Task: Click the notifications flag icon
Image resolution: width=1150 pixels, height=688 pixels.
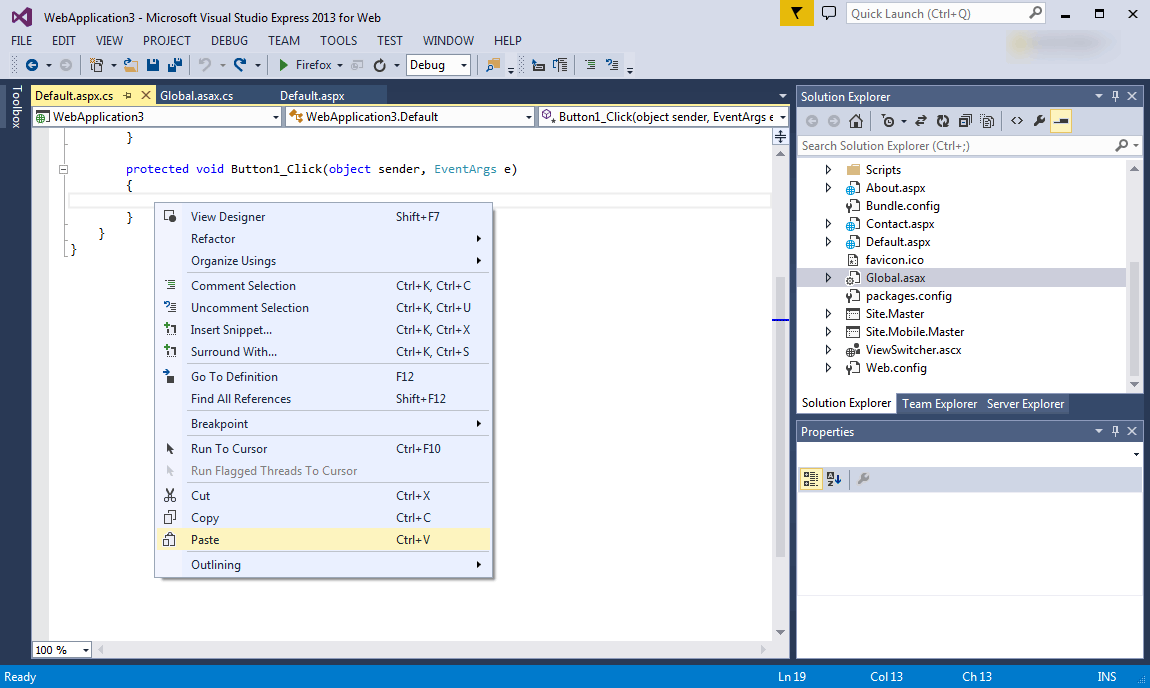Action: [796, 13]
